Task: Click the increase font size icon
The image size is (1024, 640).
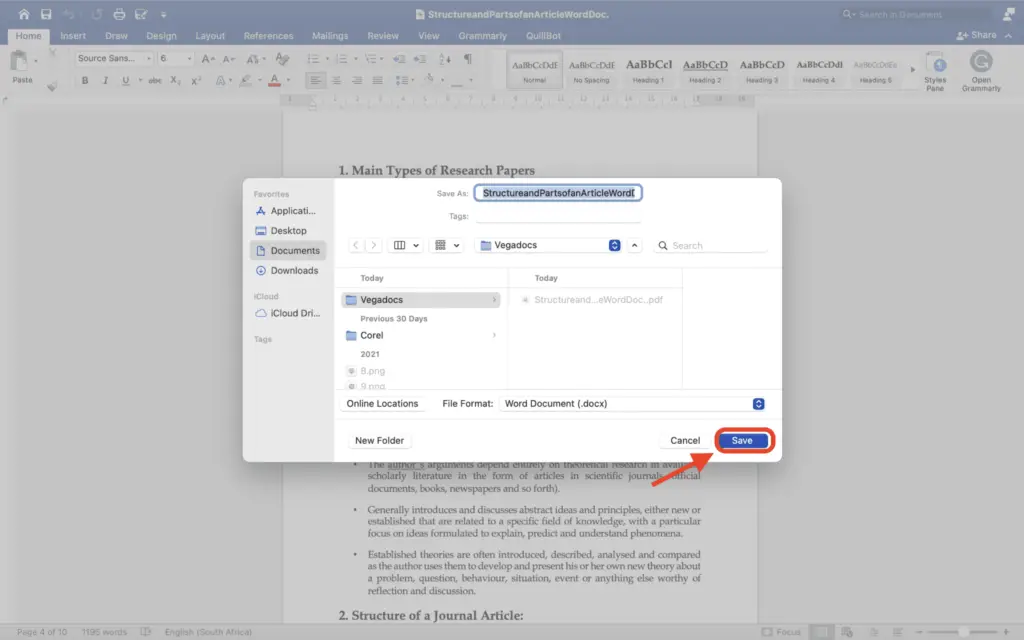Action: point(208,59)
